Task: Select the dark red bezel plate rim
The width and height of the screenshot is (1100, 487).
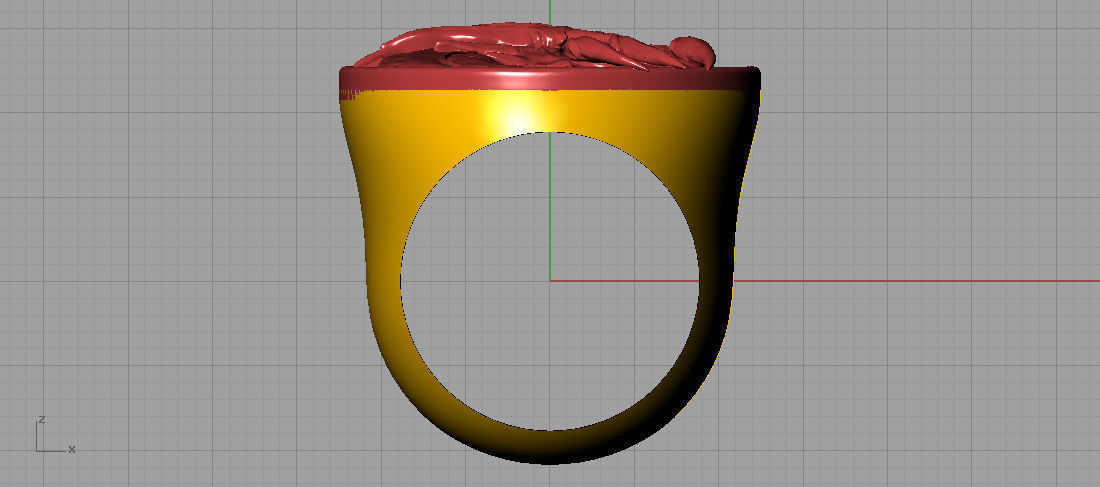Action: click(x=549, y=79)
